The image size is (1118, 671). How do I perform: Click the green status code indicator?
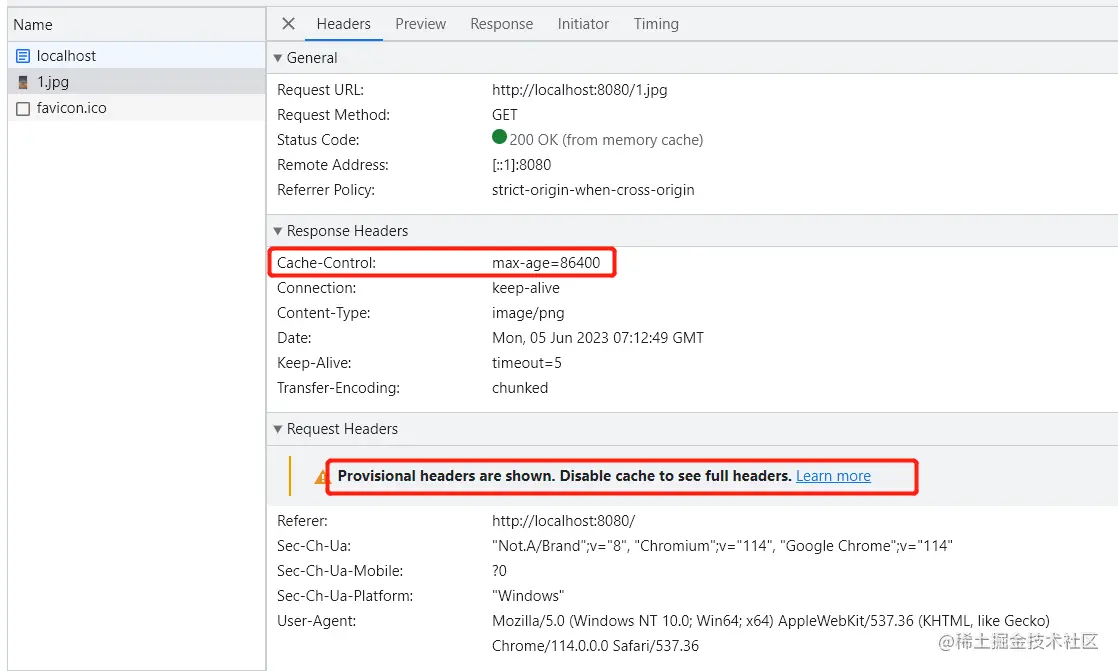point(499,139)
